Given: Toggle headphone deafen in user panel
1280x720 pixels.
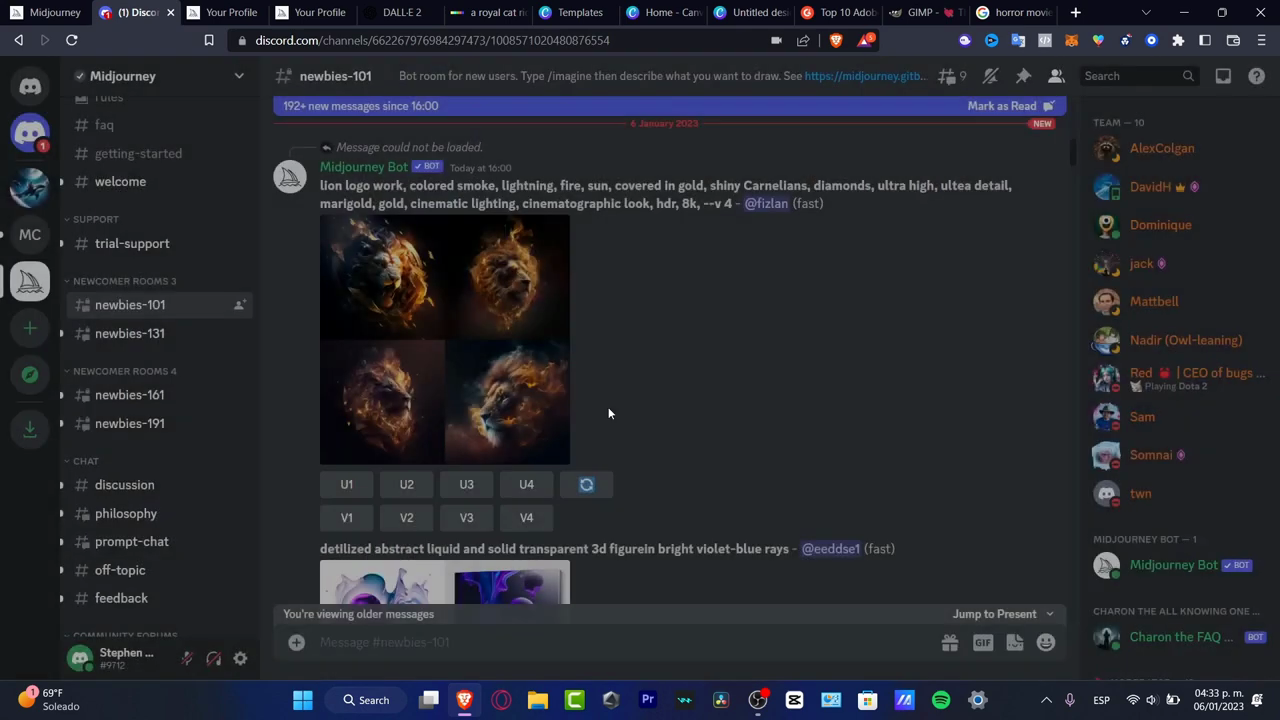Looking at the screenshot, I should pos(213,659).
